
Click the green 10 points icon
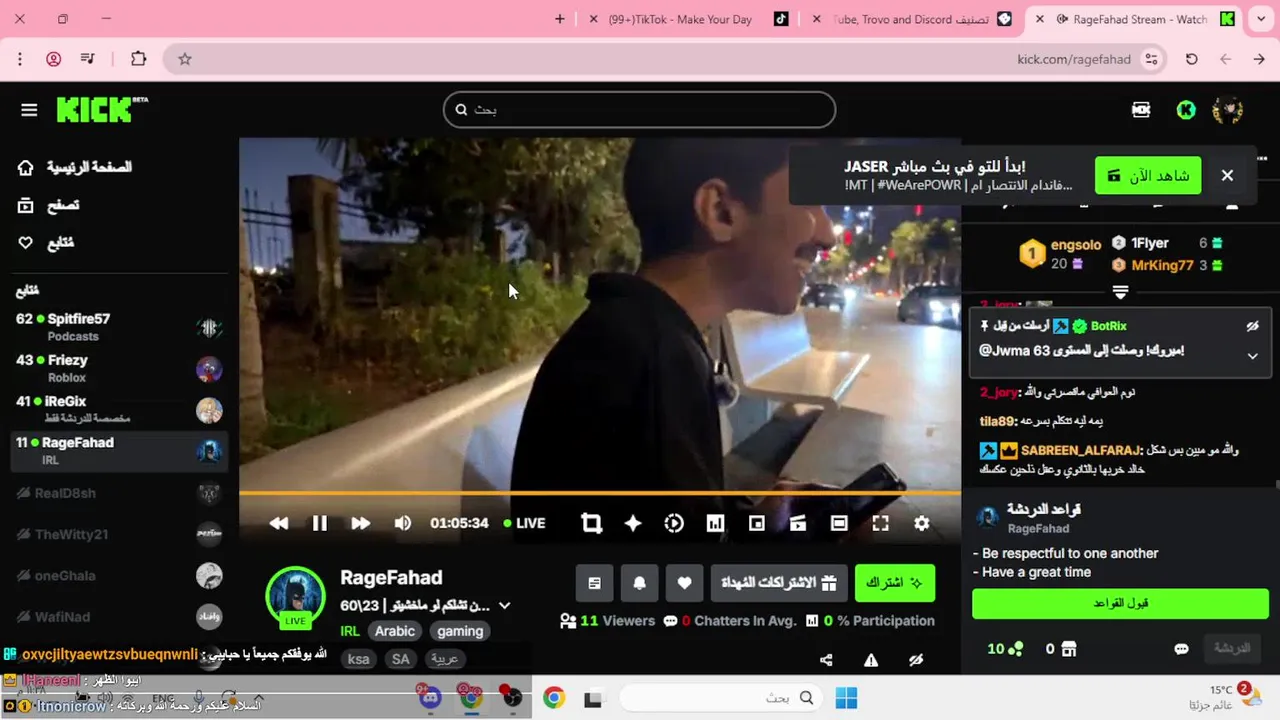click(1015, 649)
